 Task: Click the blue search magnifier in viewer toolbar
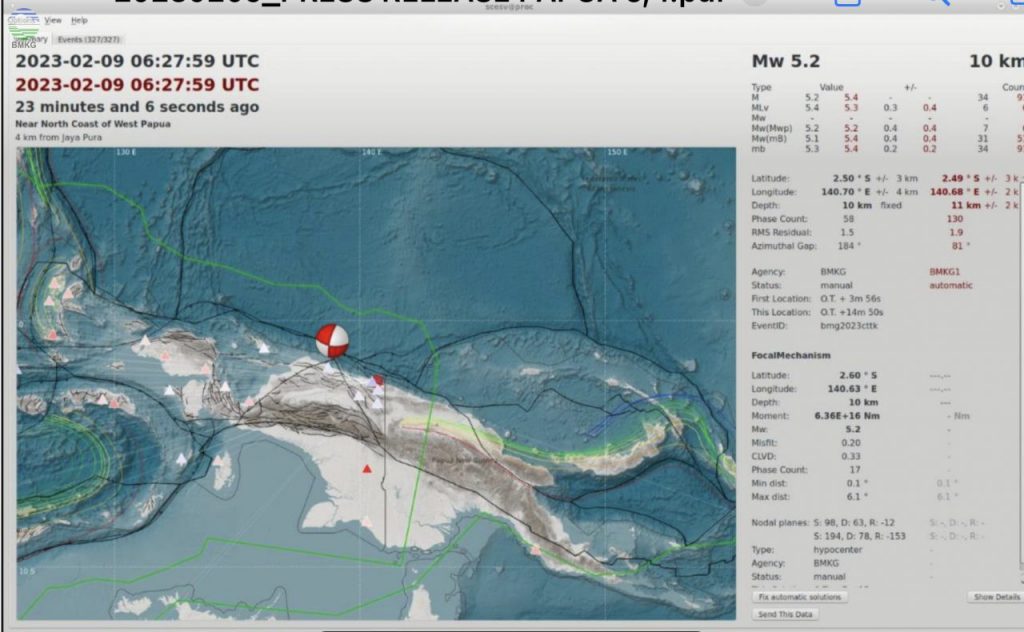(x=939, y=3)
